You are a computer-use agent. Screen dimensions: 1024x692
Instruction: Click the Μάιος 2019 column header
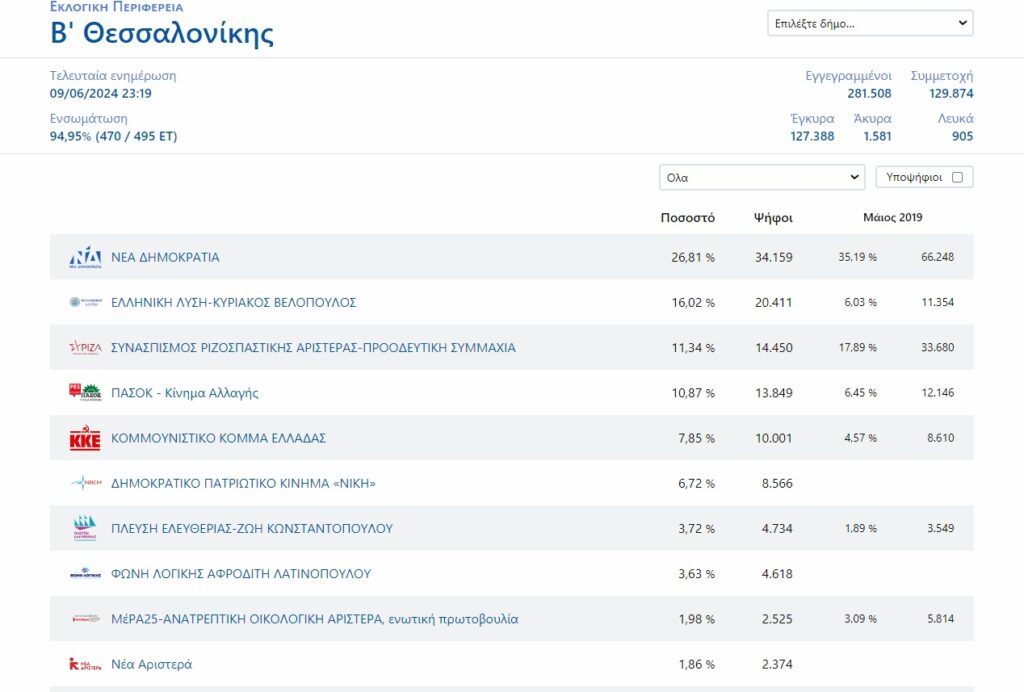click(x=893, y=217)
